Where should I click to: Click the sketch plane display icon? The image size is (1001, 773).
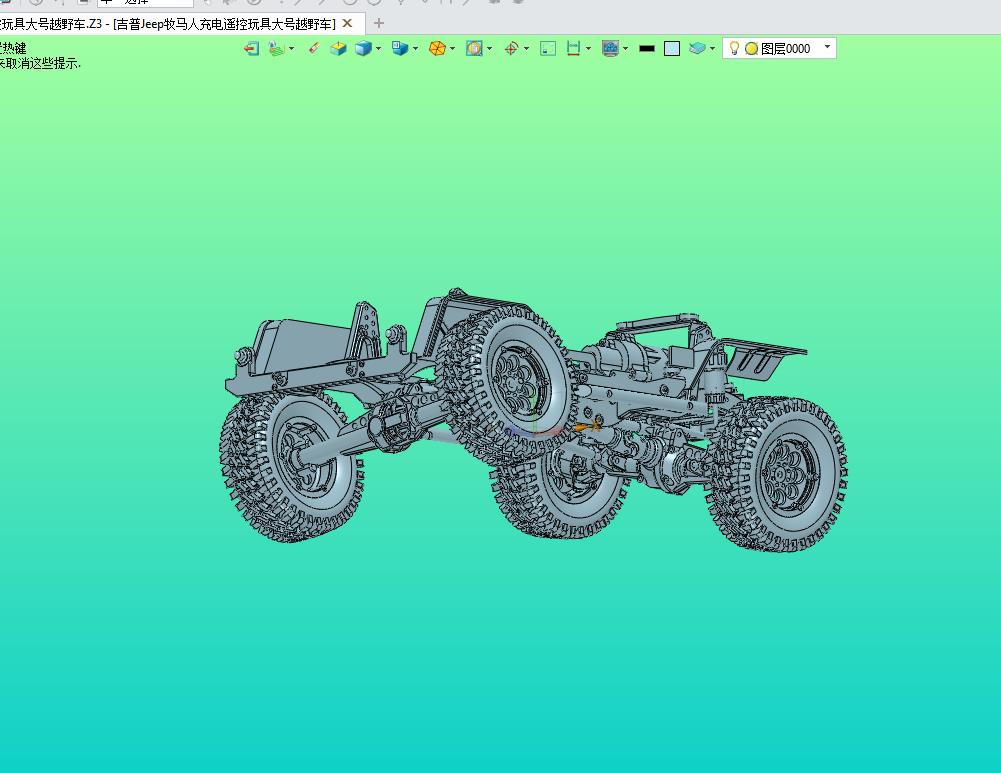(276, 49)
